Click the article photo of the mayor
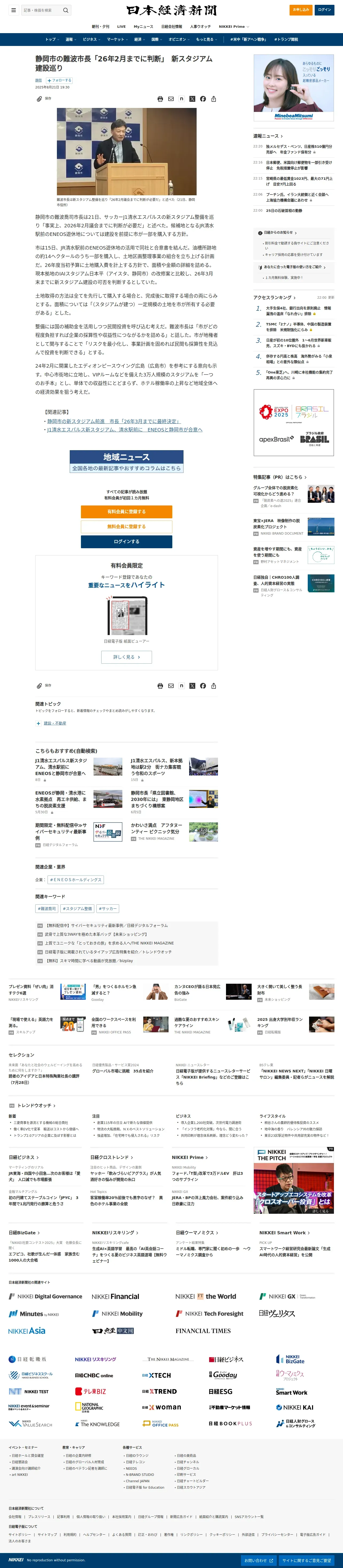This screenshot has width=343, height=1568. coord(127,151)
